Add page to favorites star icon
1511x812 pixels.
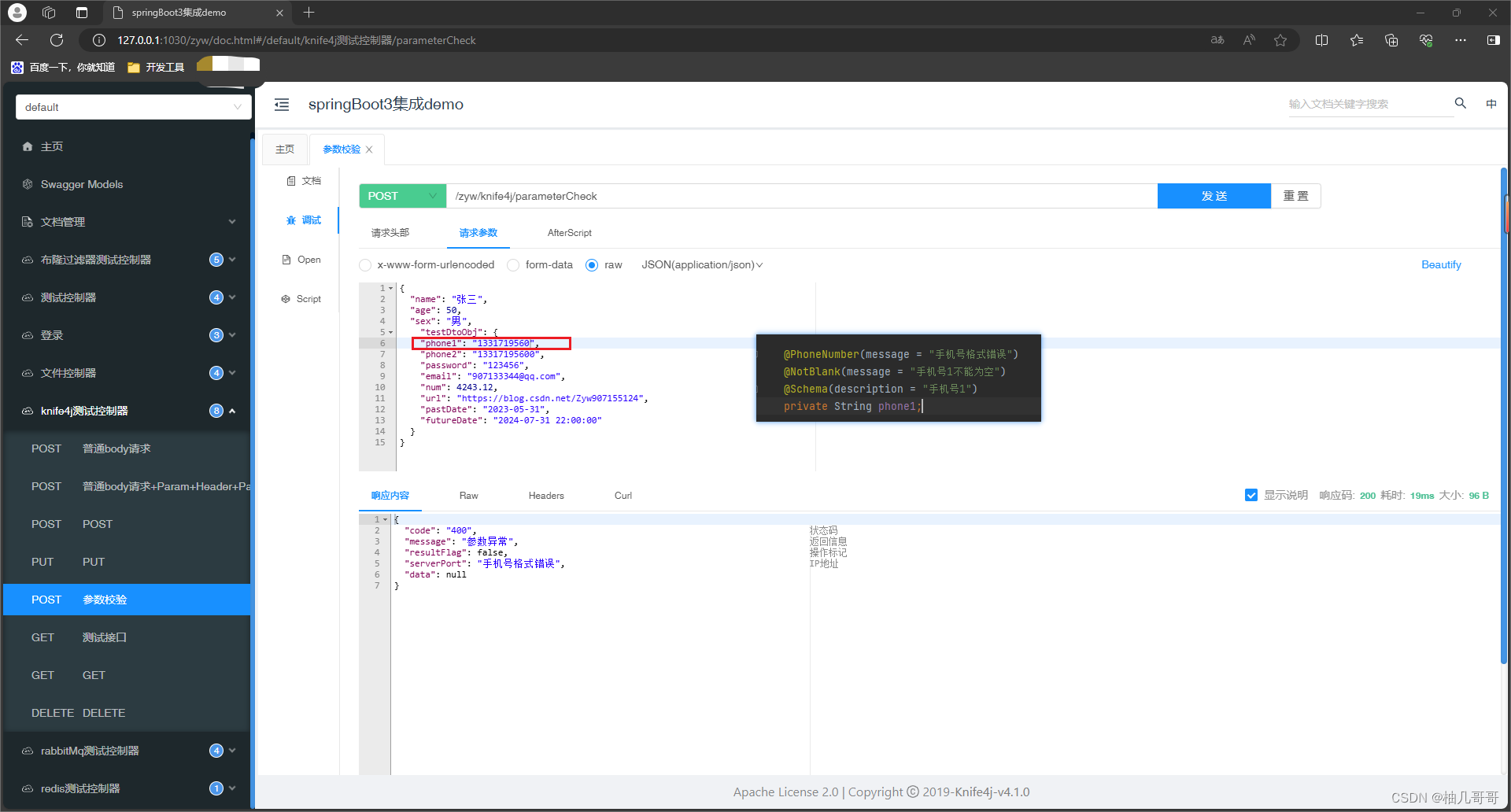coord(1280,40)
